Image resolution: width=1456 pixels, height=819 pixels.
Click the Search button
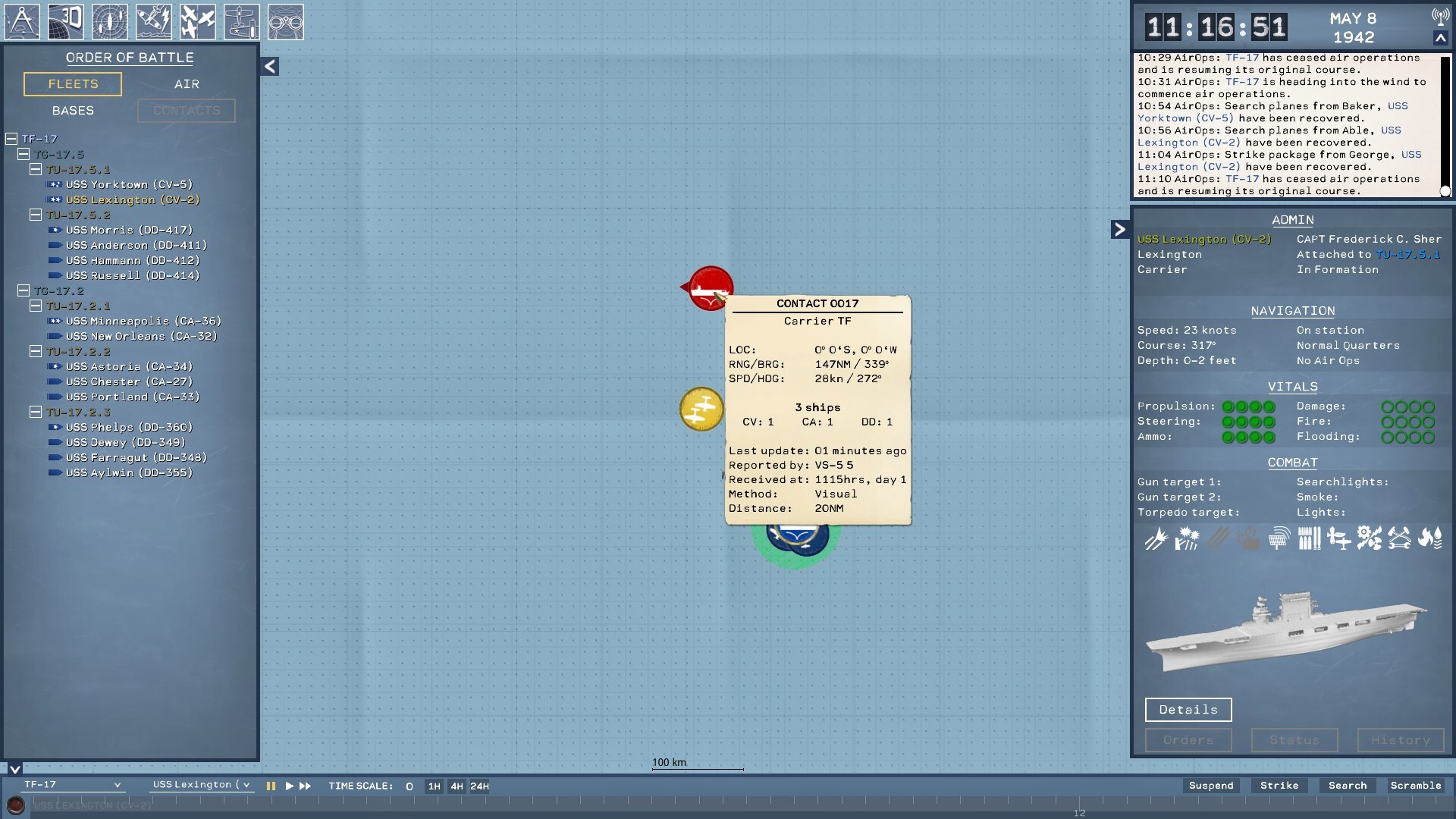1348,786
